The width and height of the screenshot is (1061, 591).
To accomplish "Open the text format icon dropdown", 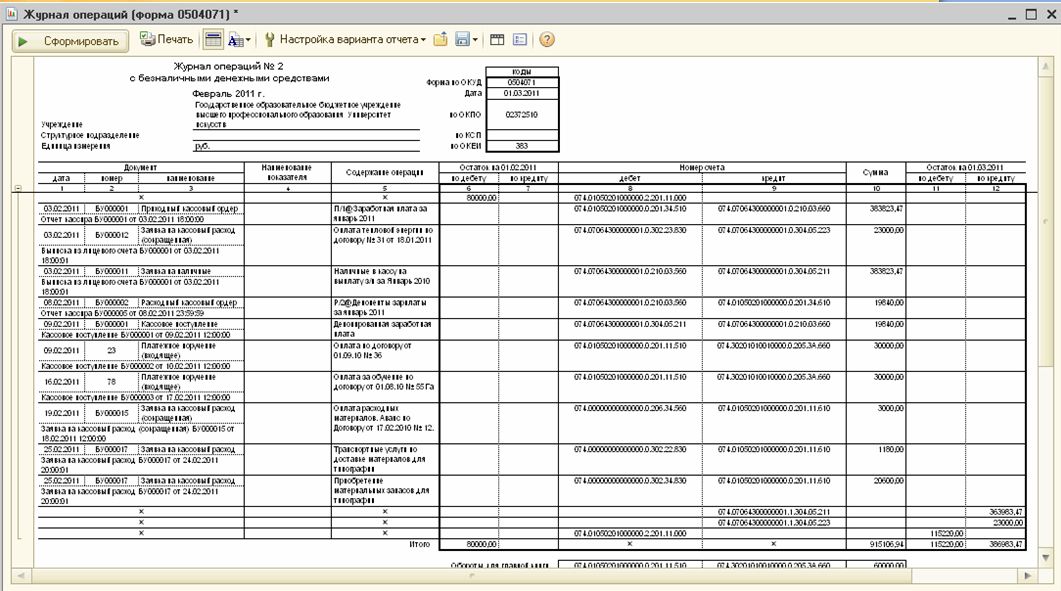I will pyautogui.click(x=238, y=40).
